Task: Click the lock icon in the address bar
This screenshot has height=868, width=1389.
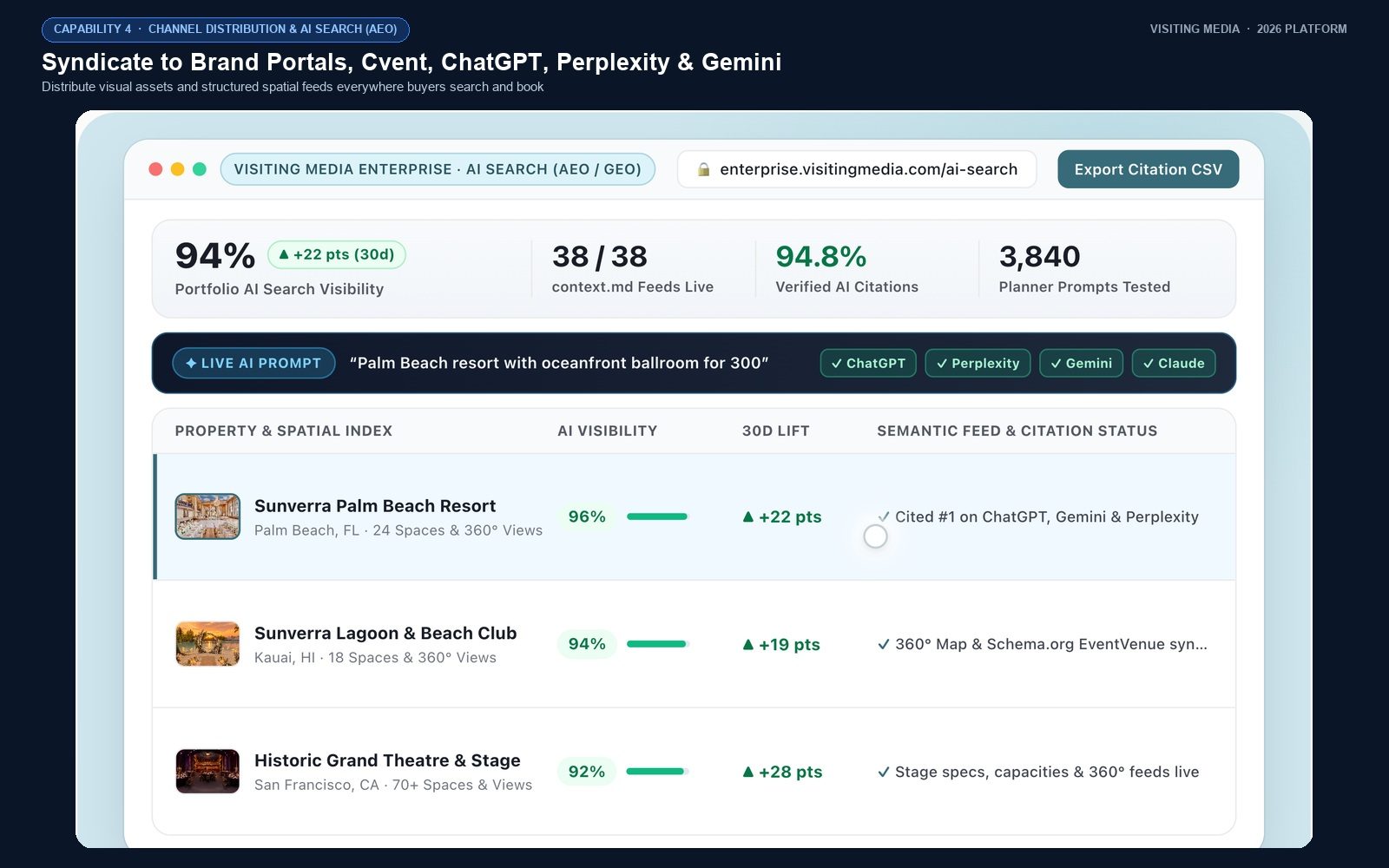Action: [703, 169]
